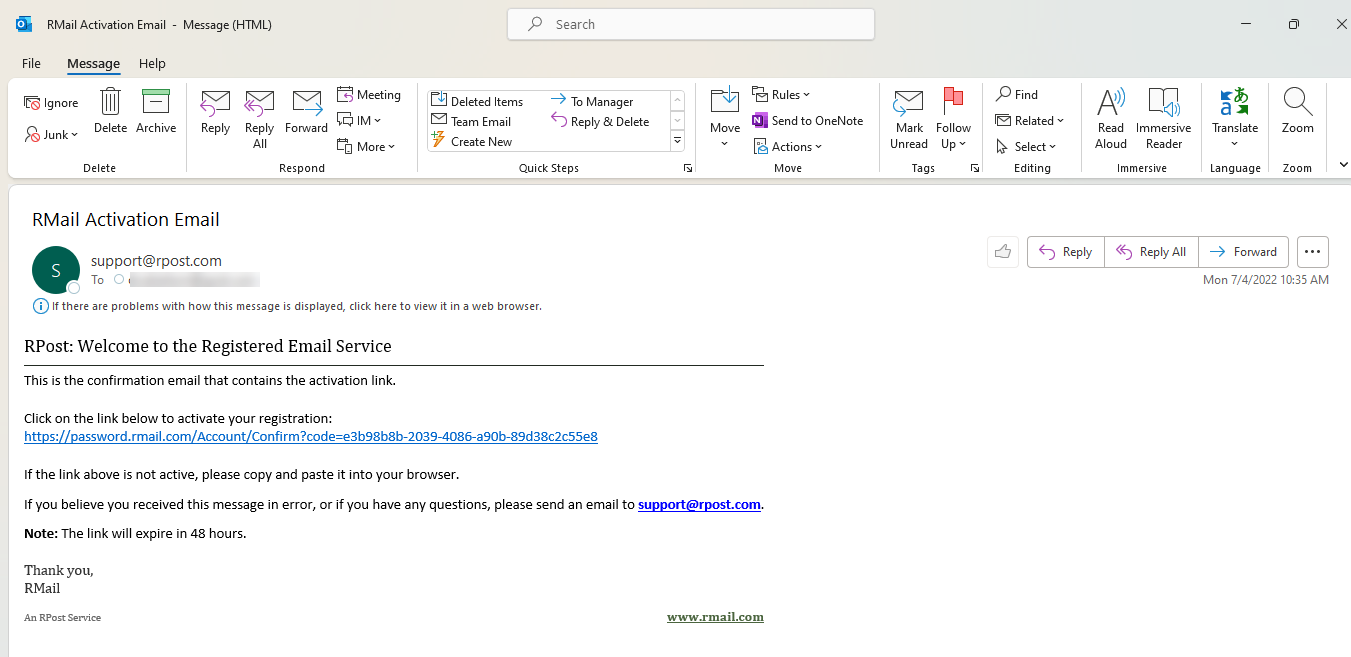Launch the Immersive Reader

[1163, 117]
